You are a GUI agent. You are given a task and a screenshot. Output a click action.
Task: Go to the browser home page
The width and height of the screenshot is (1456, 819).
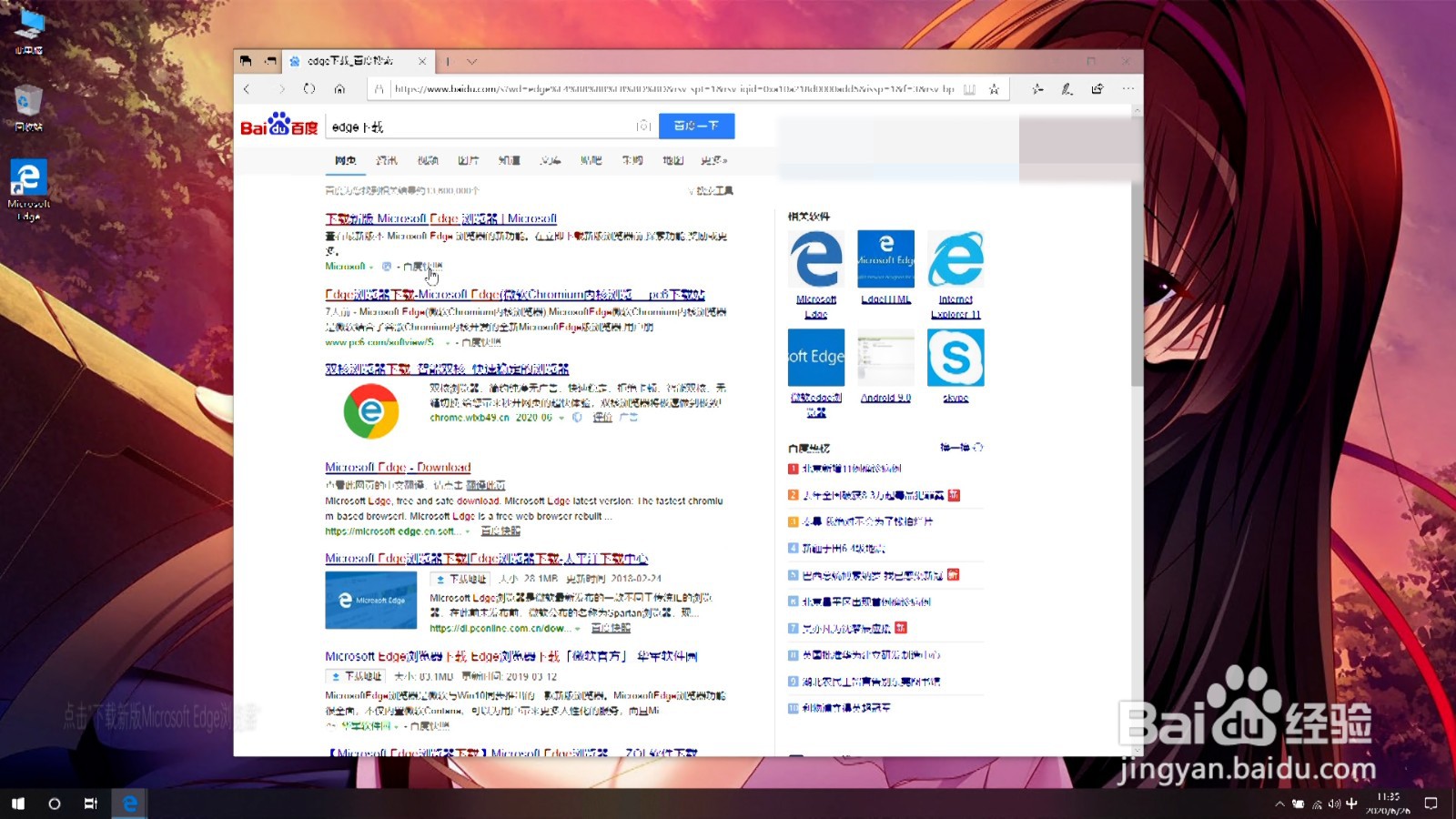click(339, 88)
